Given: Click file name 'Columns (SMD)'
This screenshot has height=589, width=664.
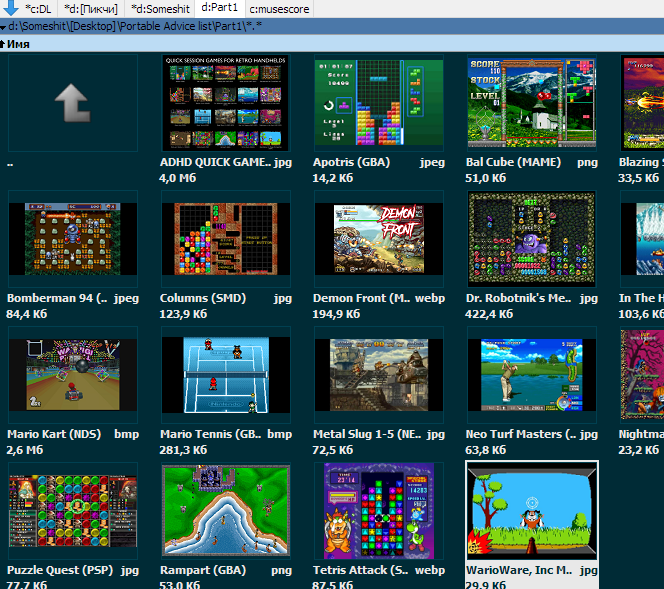Looking at the screenshot, I should click(203, 298).
